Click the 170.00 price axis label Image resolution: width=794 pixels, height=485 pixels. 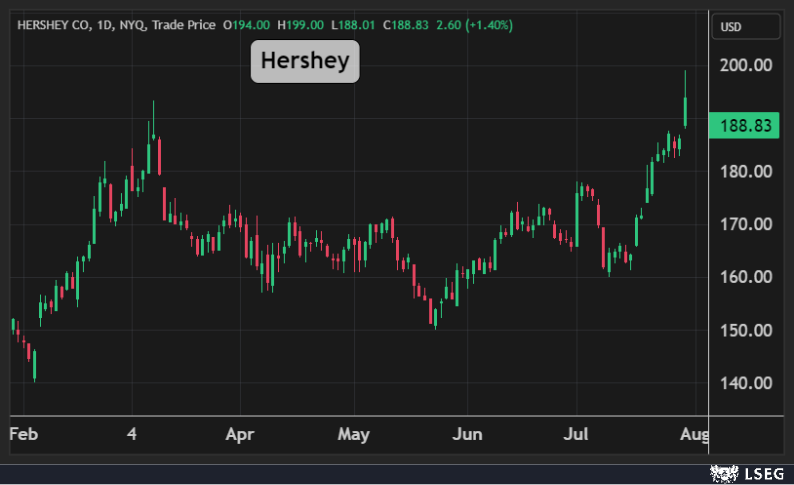pos(745,224)
